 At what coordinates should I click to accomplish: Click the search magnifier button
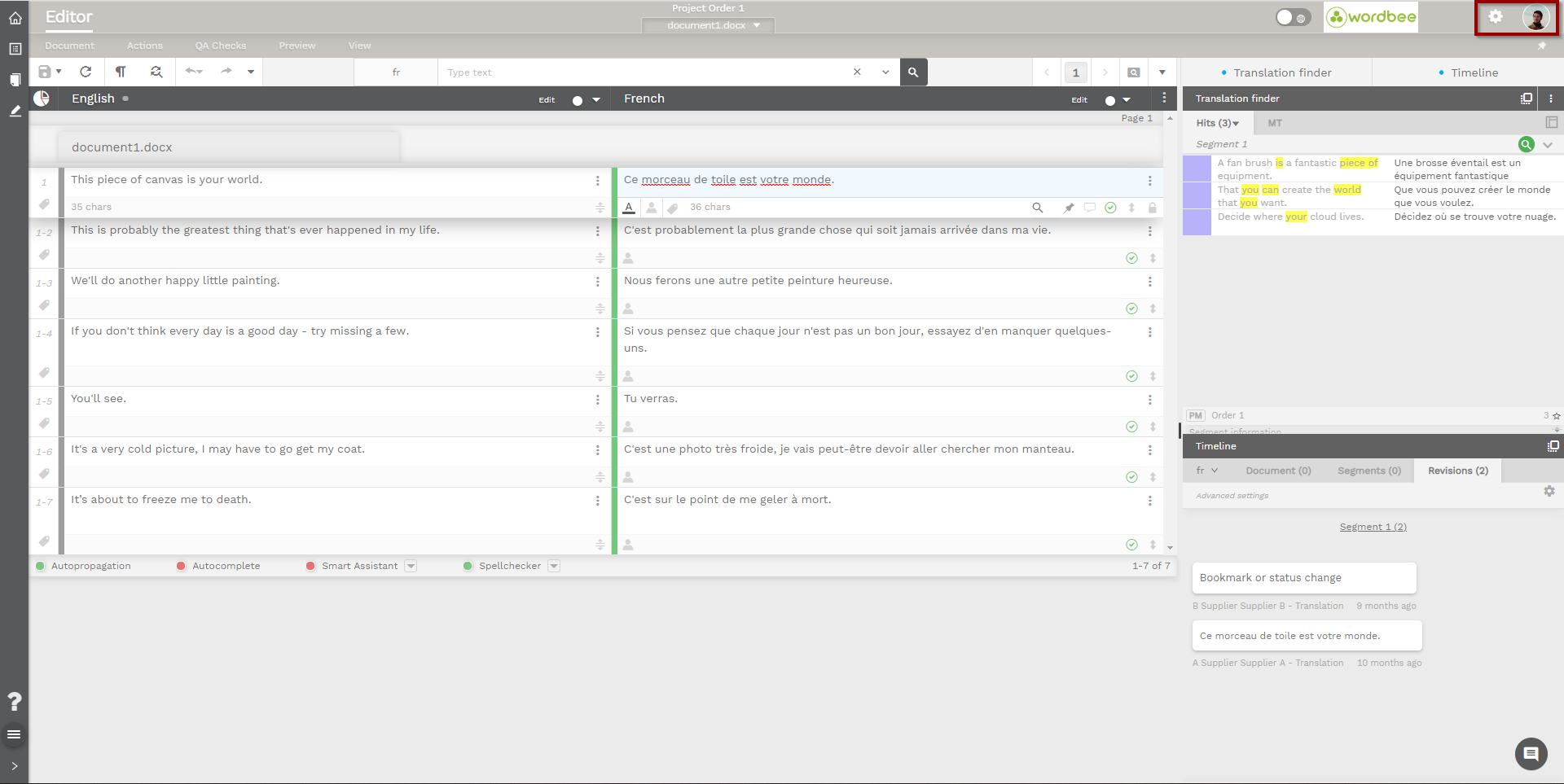pyautogui.click(x=913, y=72)
